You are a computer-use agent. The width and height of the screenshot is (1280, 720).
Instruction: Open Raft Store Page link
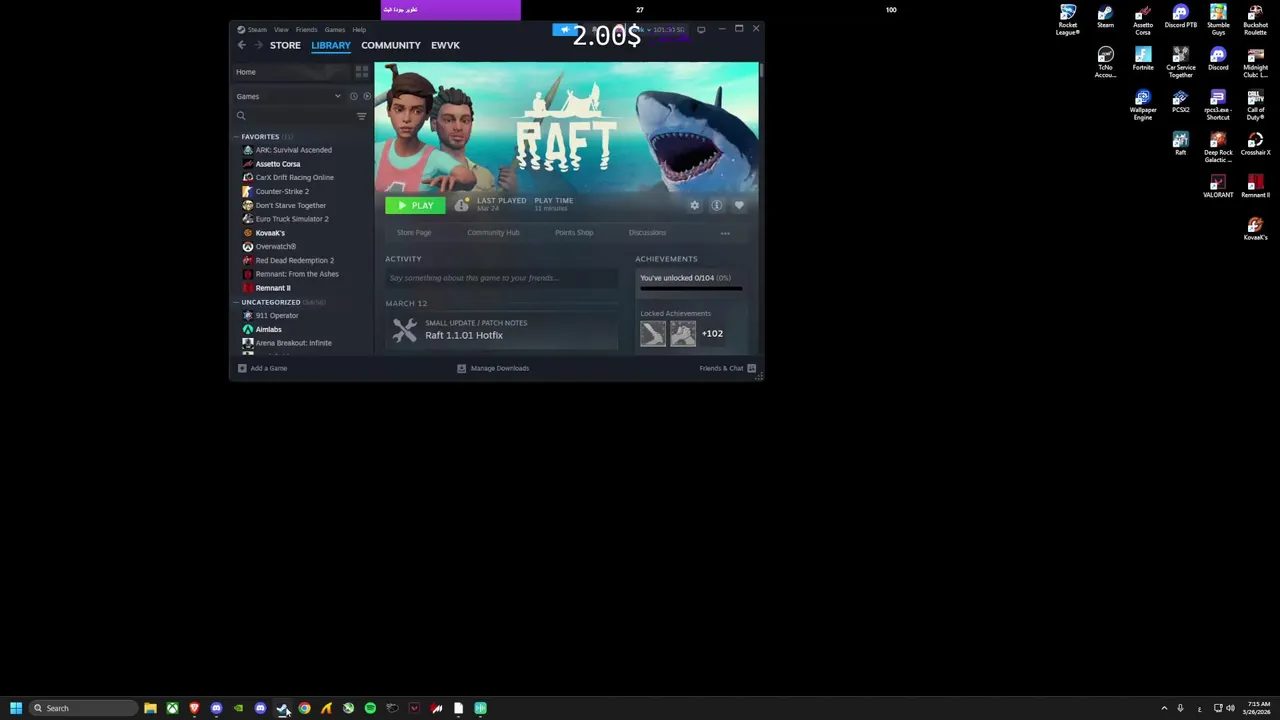(414, 233)
